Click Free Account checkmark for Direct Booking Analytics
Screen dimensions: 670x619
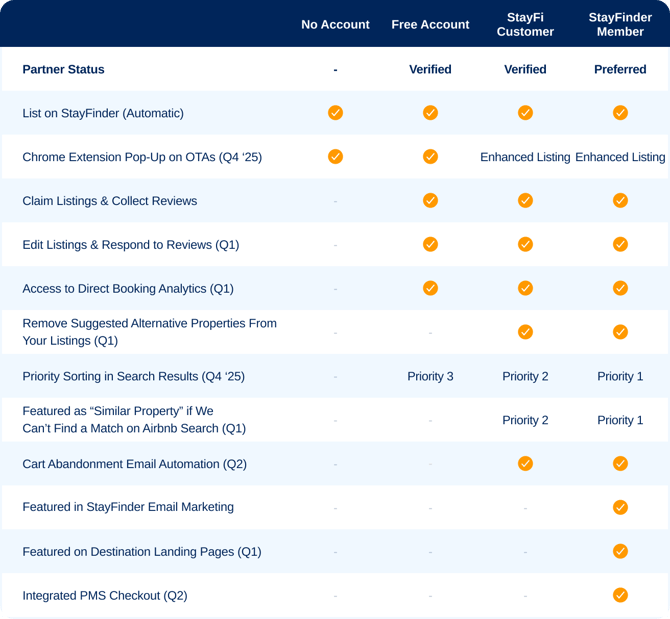tap(430, 288)
